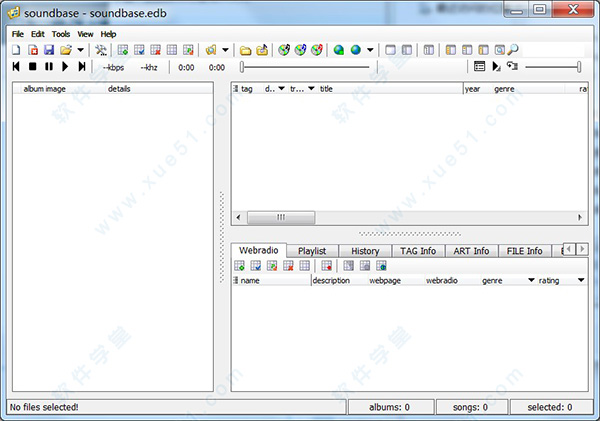Click the CD icon with blue note

pyautogui.click(x=300, y=50)
